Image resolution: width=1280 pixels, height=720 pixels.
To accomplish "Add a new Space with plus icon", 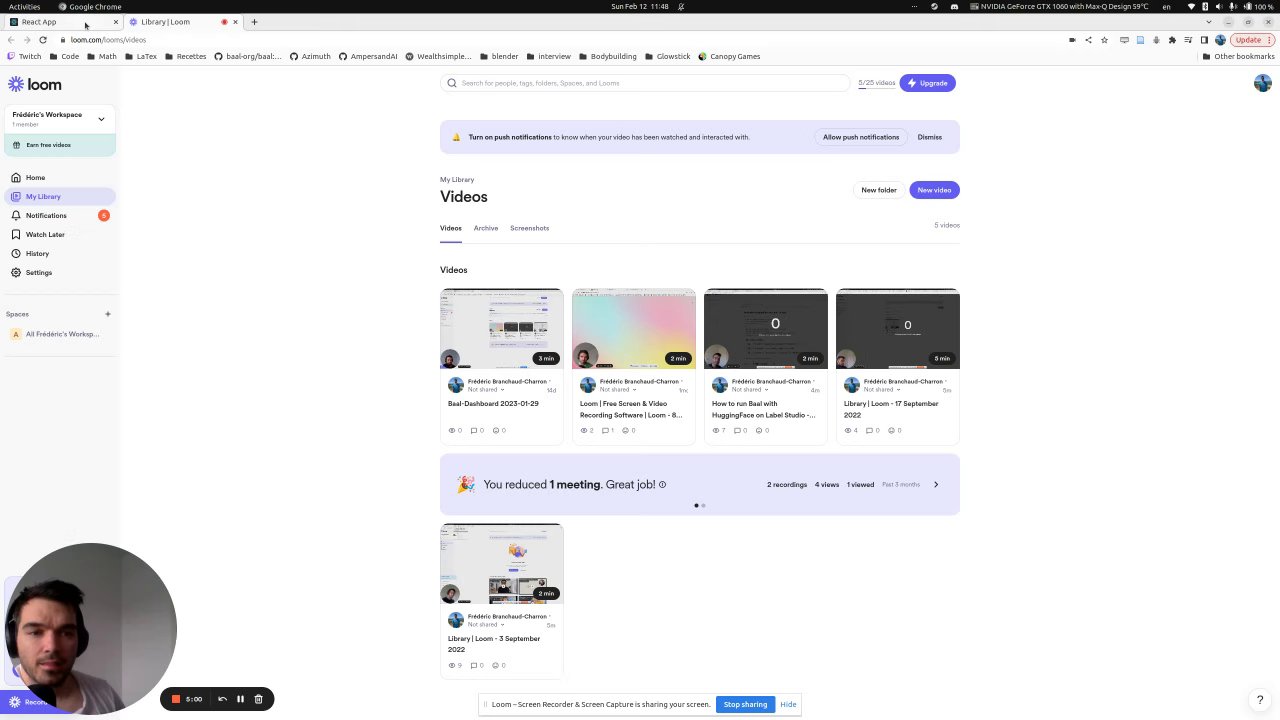I will [x=108, y=314].
